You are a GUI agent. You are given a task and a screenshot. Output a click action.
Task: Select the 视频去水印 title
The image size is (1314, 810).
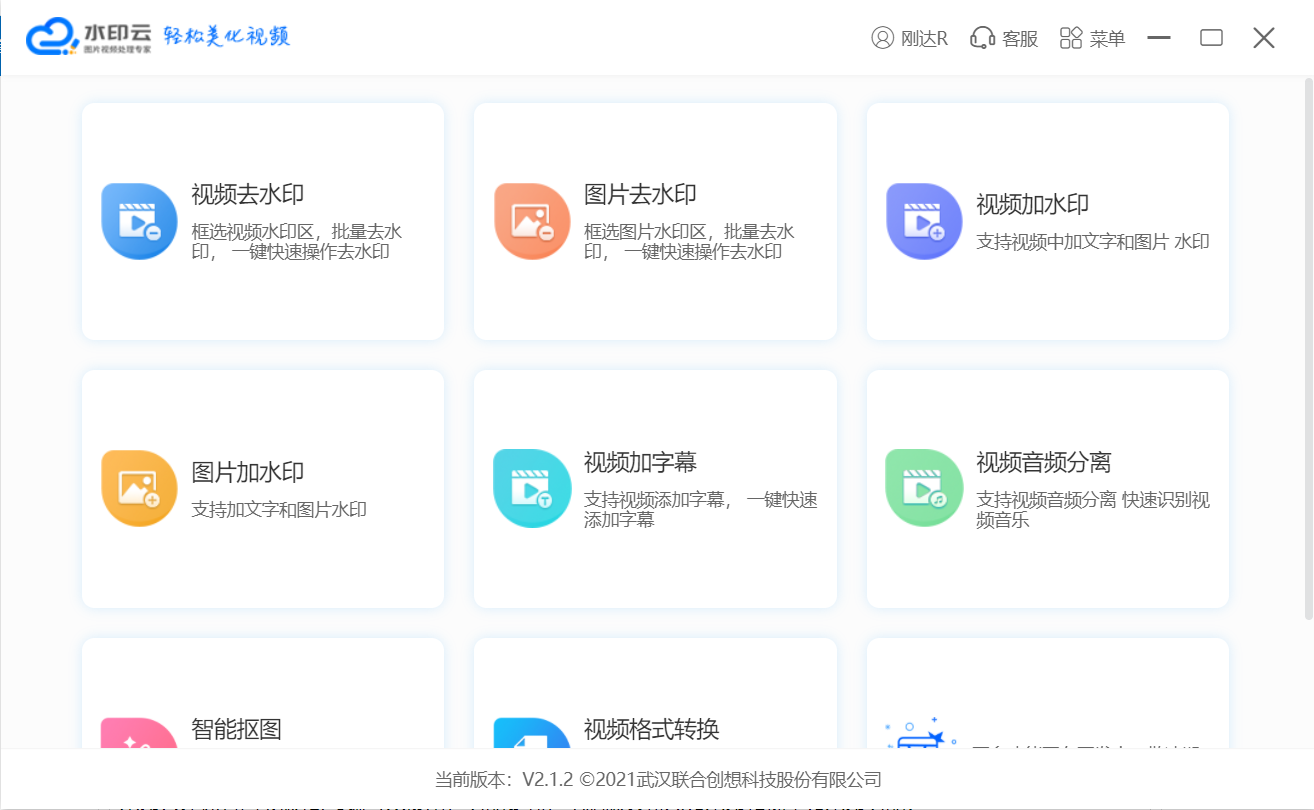(x=248, y=195)
